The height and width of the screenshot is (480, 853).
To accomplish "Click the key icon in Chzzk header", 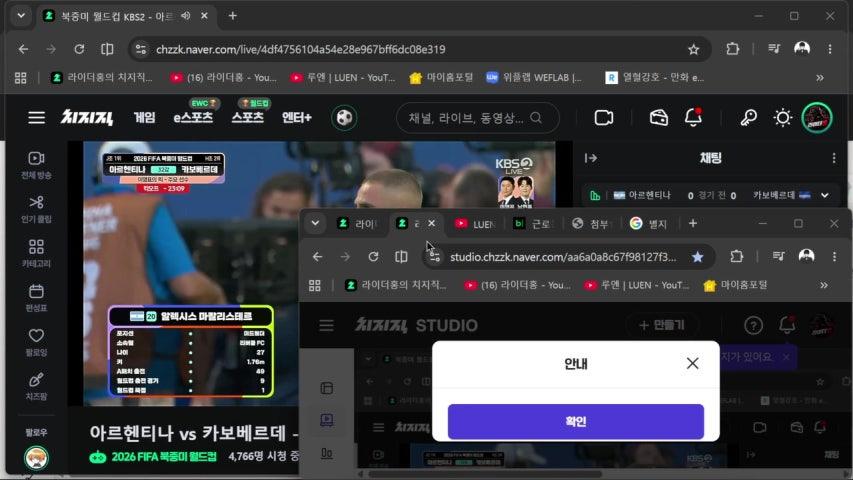I will click(749, 118).
